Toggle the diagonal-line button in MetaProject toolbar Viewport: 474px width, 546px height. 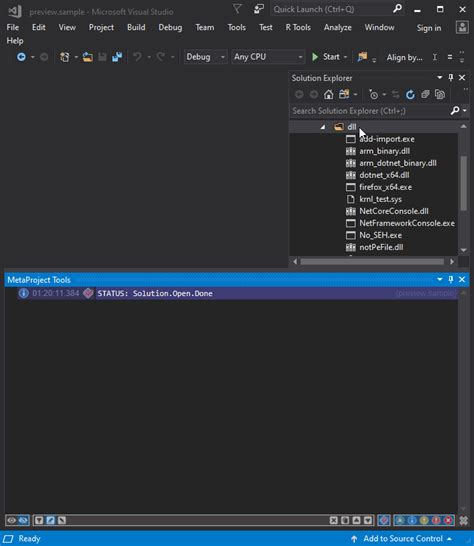click(x=62, y=520)
